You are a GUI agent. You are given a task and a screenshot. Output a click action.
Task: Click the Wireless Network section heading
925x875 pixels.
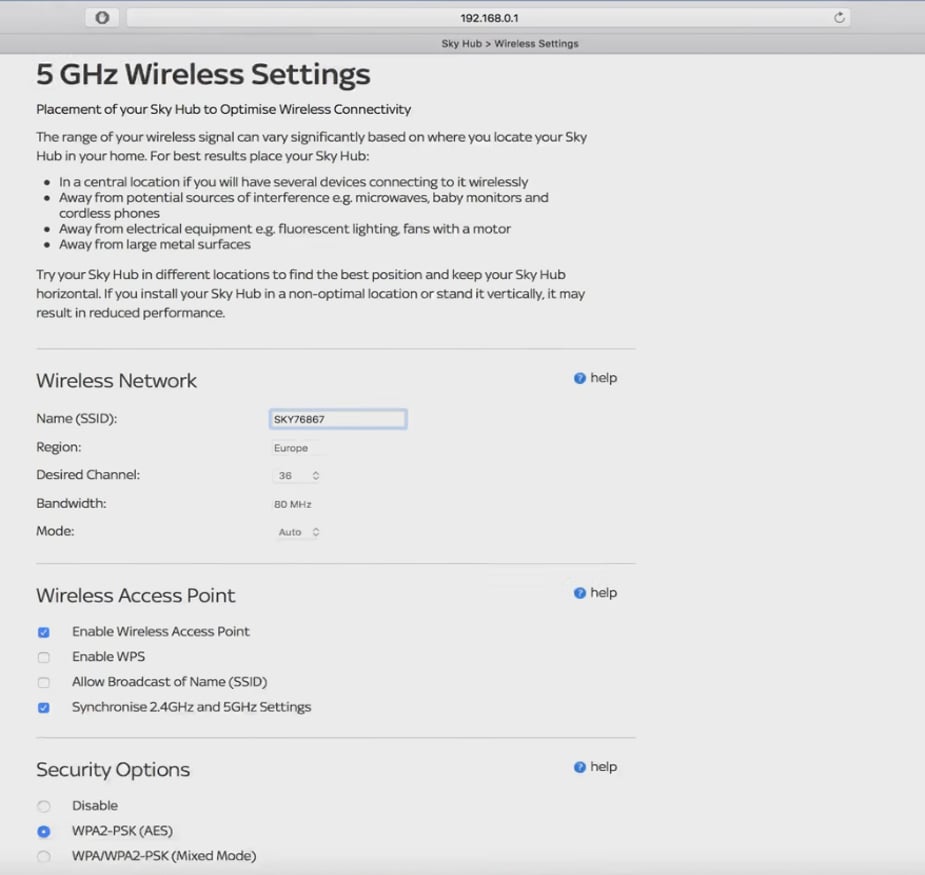tap(116, 381)
